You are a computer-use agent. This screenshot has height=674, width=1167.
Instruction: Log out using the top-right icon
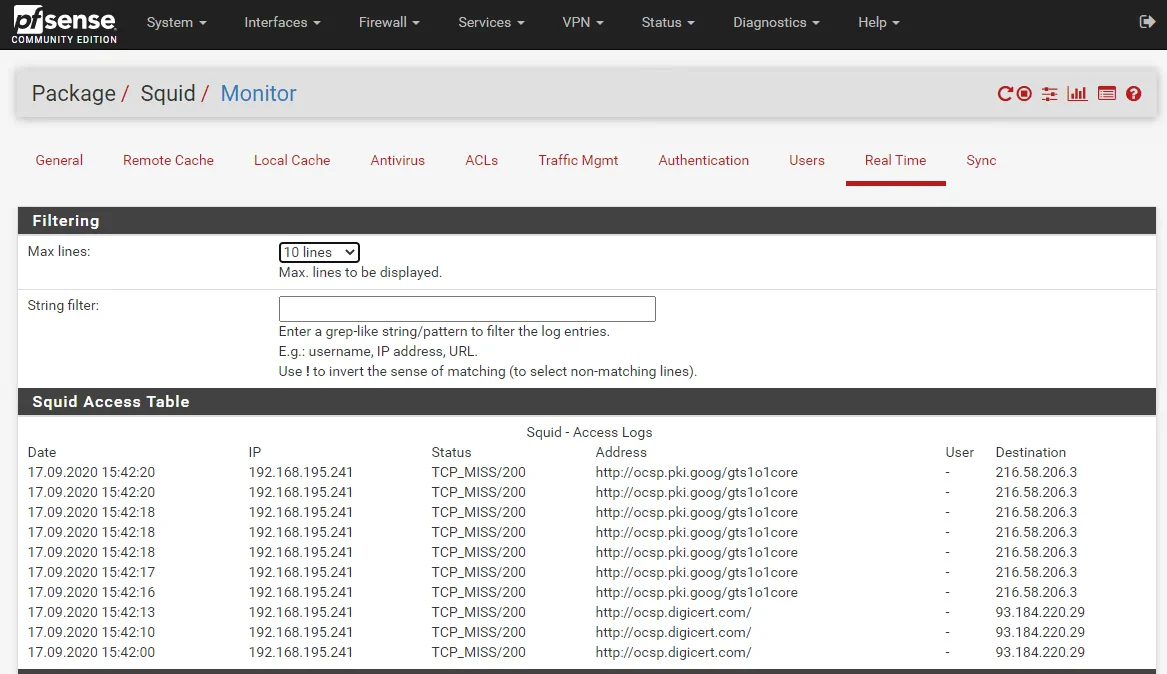click(1148, 19)
